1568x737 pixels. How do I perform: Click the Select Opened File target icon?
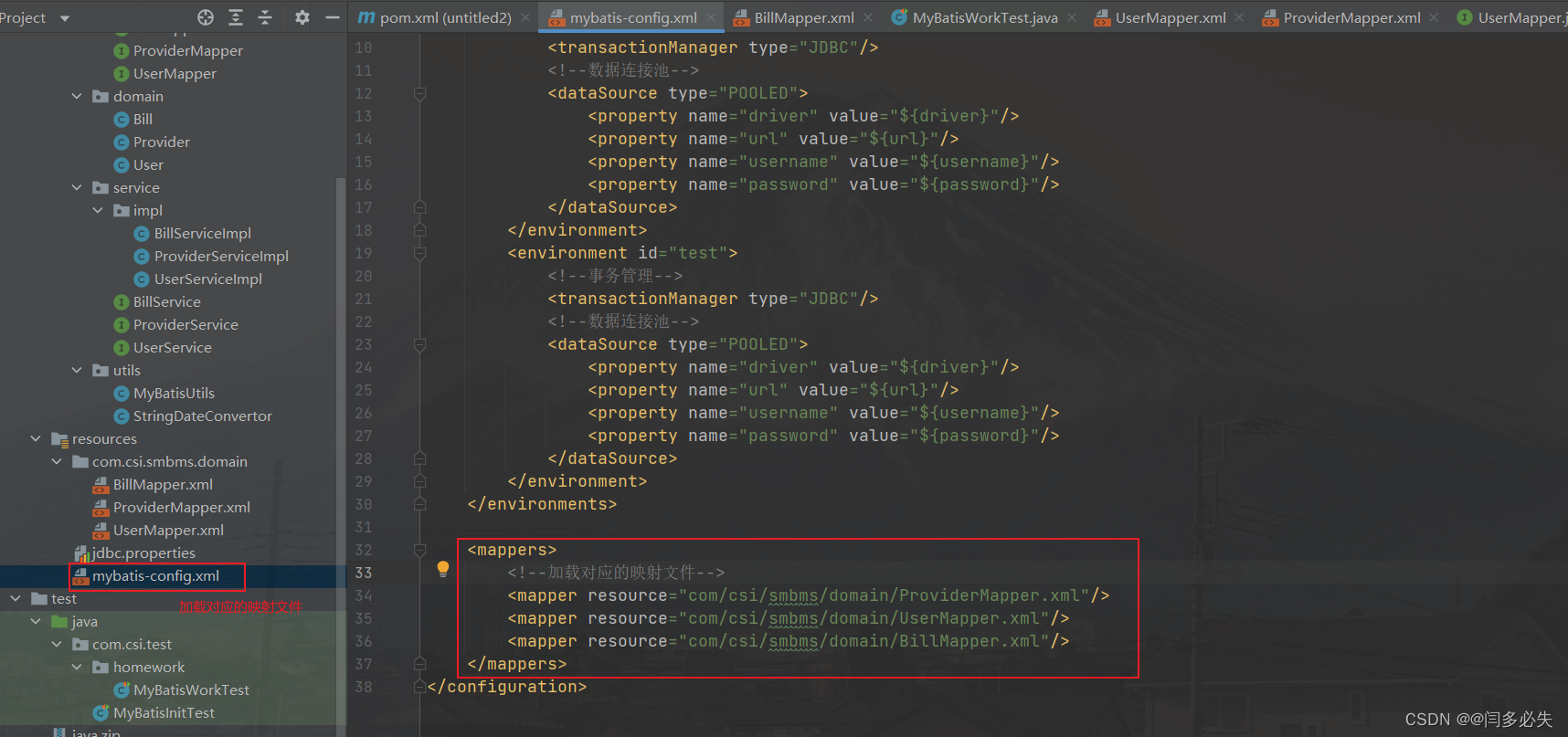coord(206,17)
